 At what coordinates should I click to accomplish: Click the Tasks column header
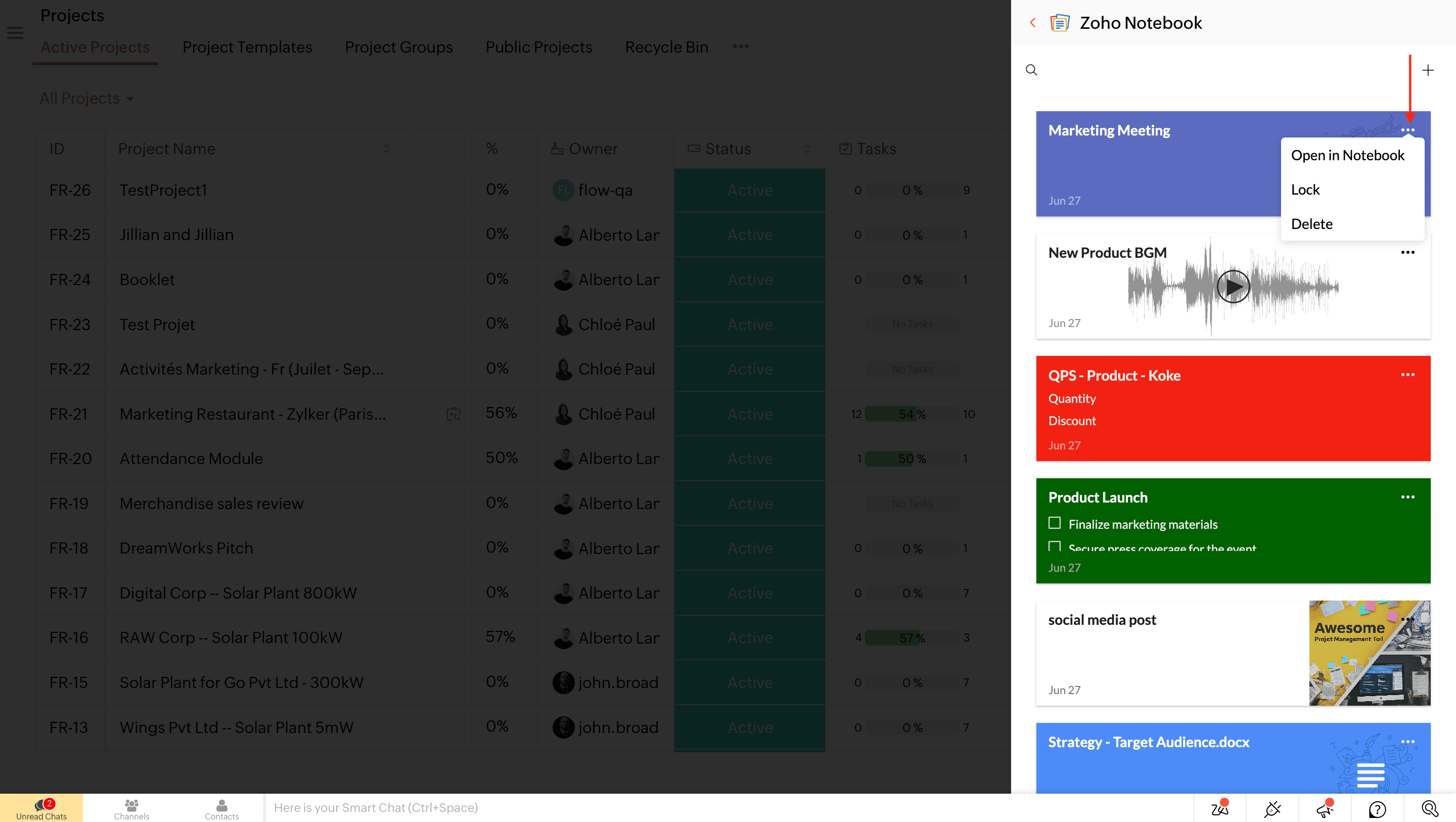[868, 149]
